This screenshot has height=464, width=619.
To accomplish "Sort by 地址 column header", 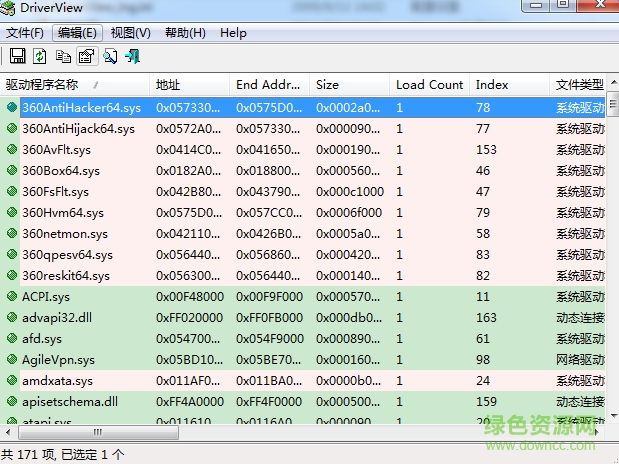I will coord(167,85).
